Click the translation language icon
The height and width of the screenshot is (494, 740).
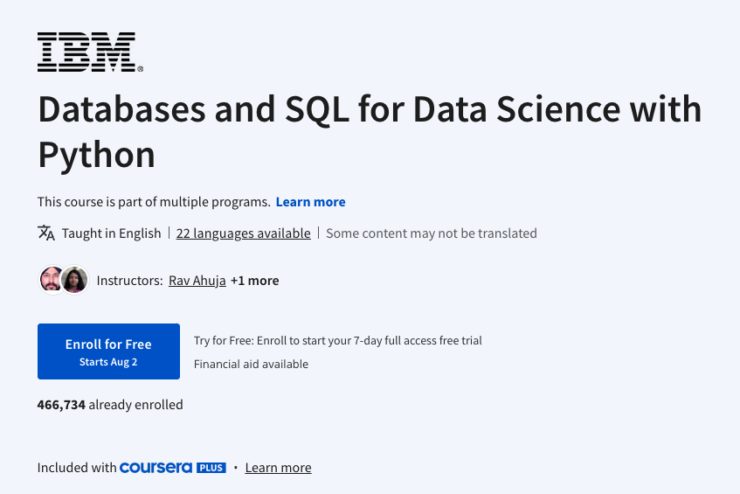tap(46, 233)
